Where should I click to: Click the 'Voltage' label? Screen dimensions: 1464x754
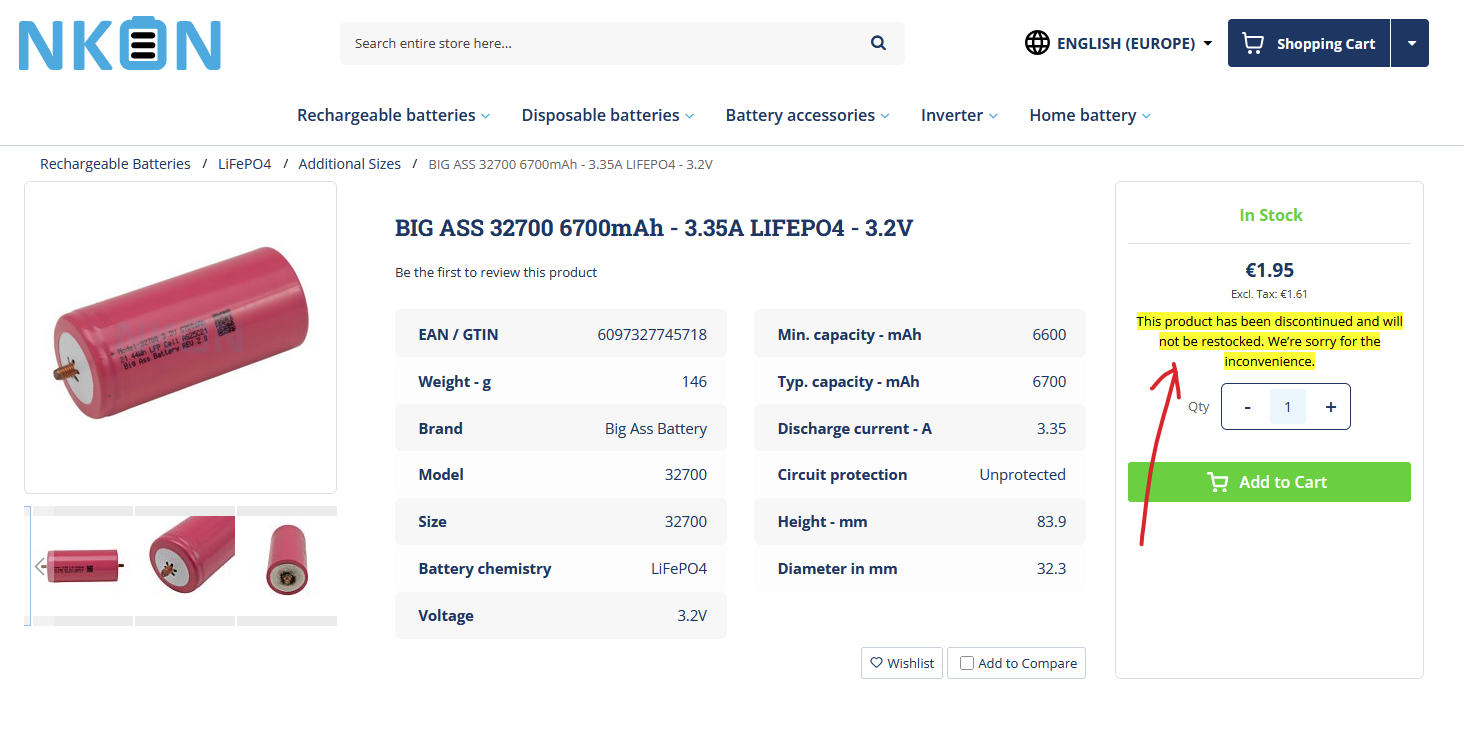coord(446,616)
